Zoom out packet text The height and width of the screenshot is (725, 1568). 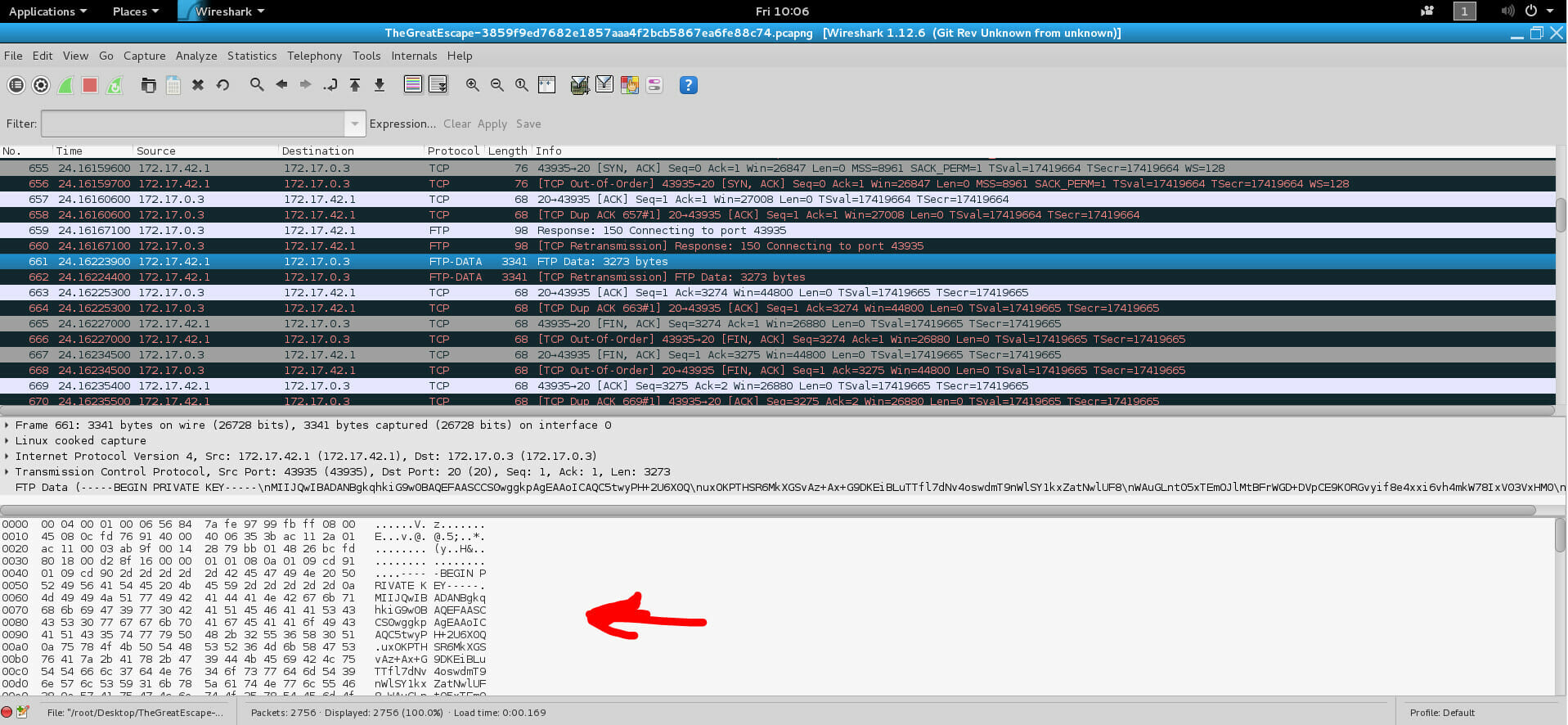point(496,84)
